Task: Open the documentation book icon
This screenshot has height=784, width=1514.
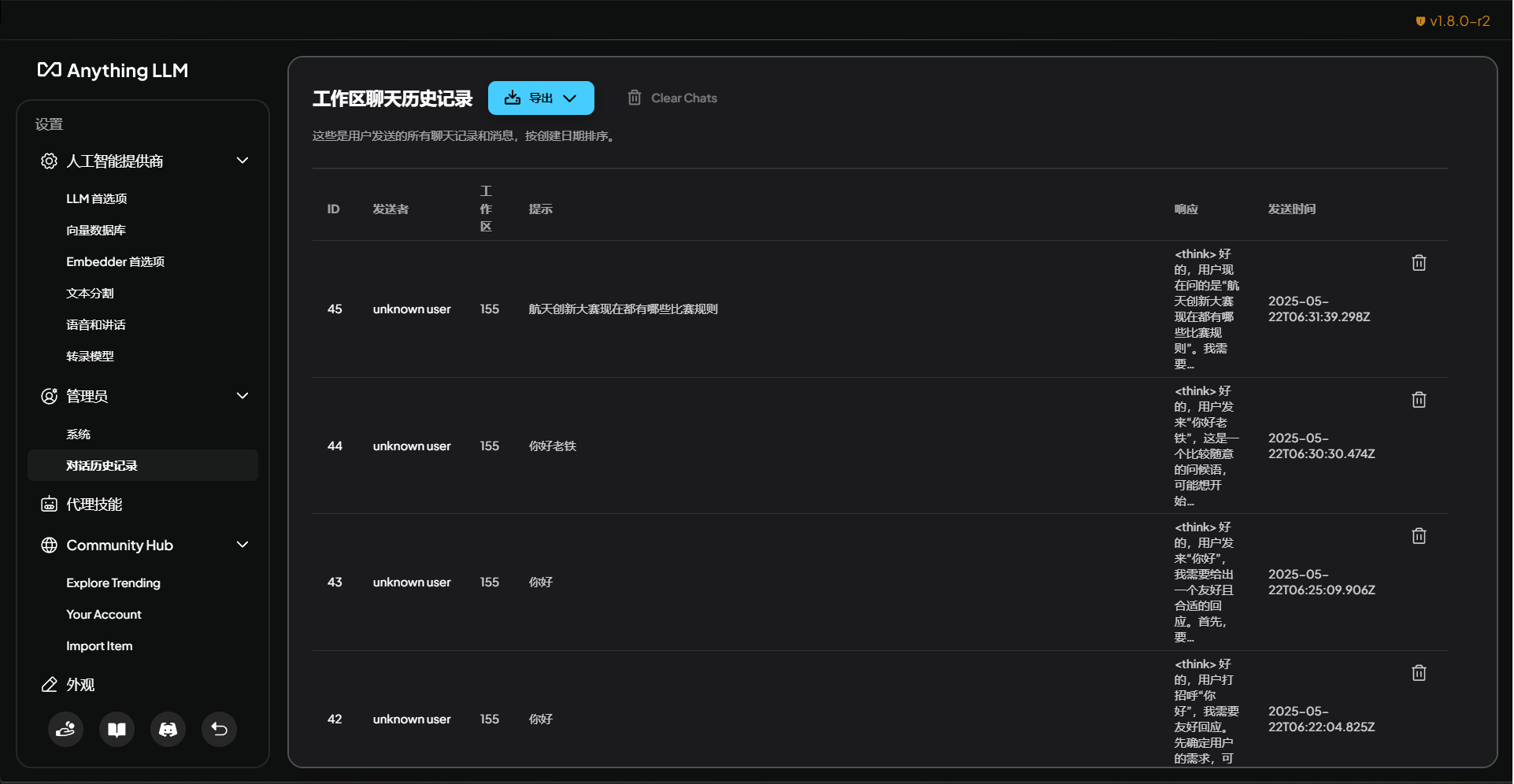Action: [x=117, y=729]
